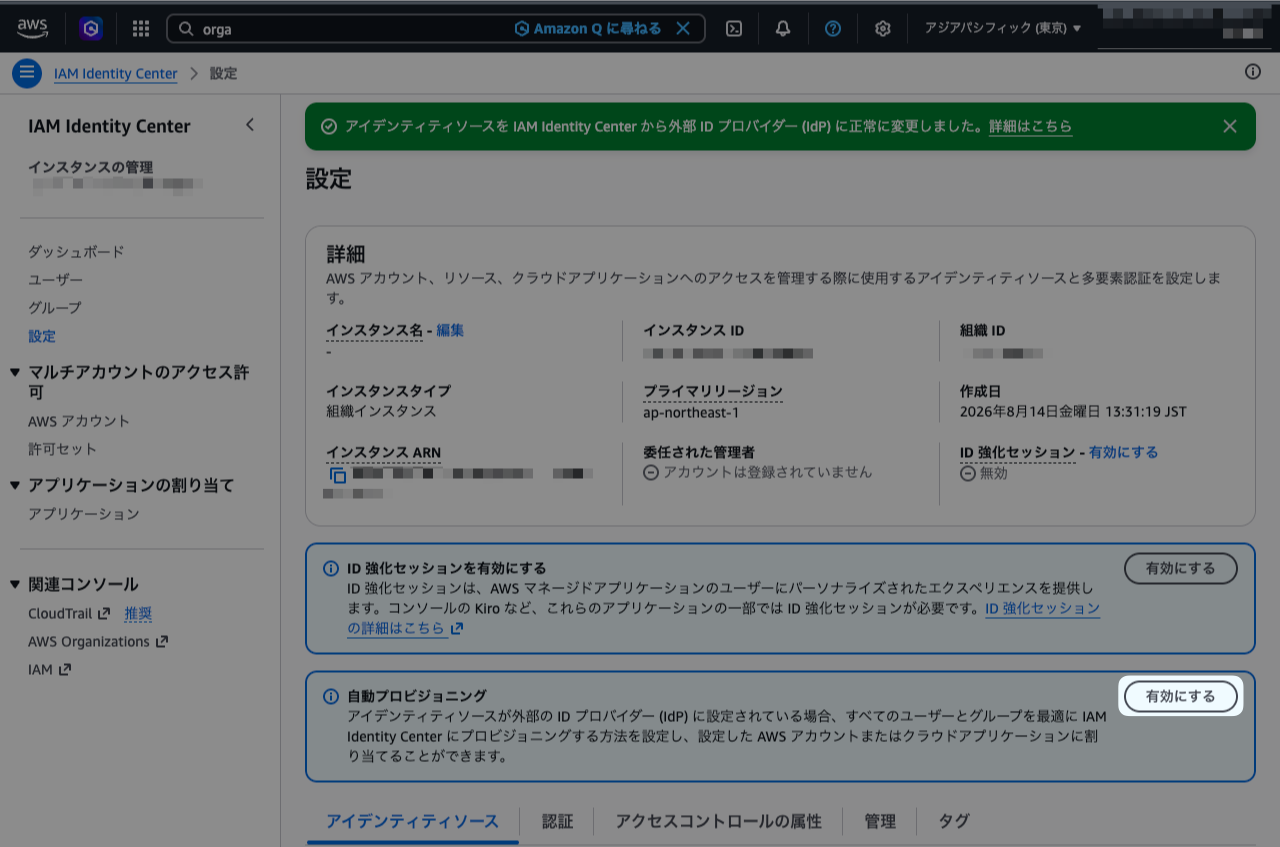Image resolution: width=1280 pixels, height=847 pixels.
Task: Open the services grid menu
Action: point(141,28)
